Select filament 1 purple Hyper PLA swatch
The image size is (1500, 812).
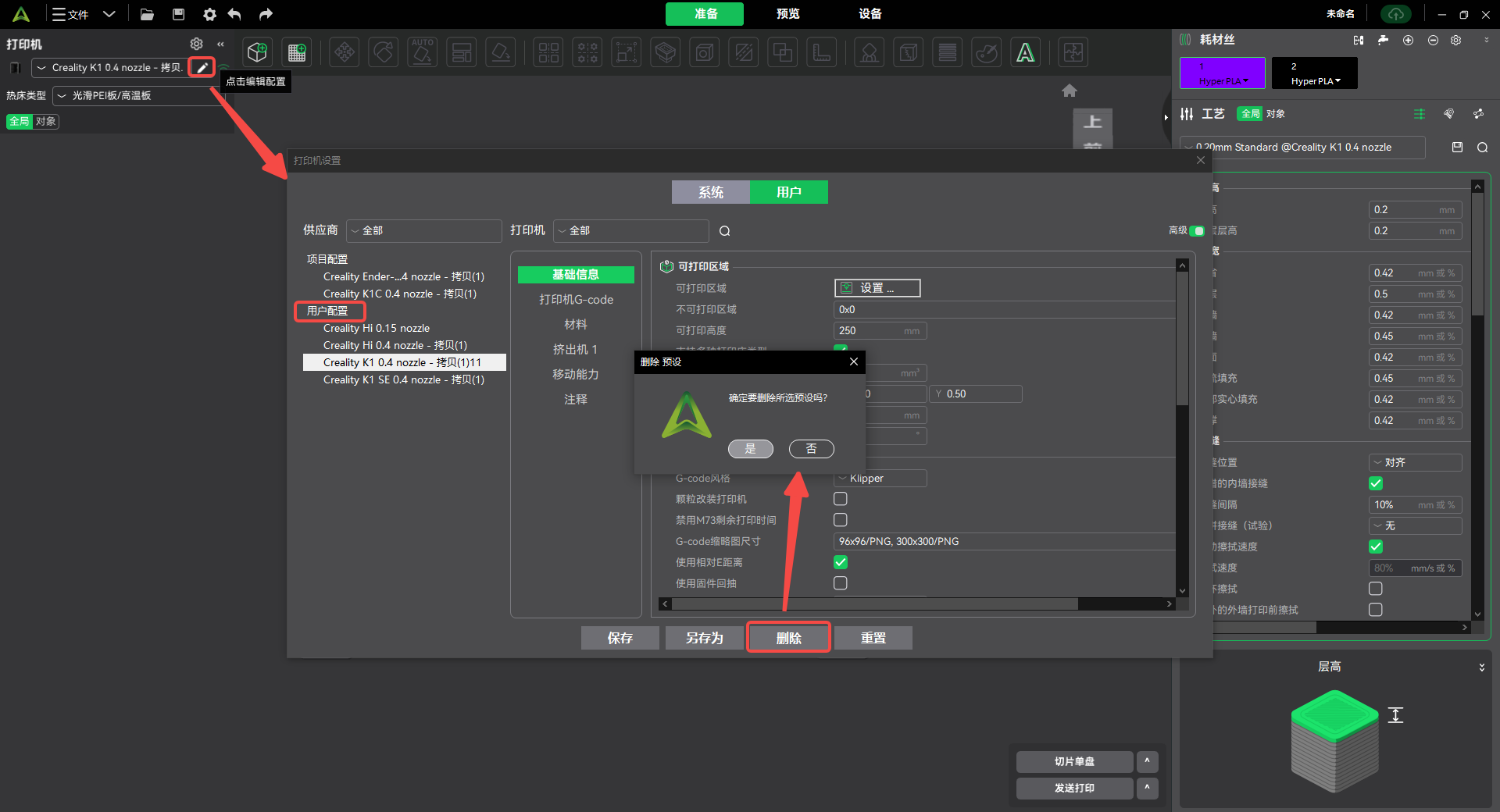tap(1223, 73)
